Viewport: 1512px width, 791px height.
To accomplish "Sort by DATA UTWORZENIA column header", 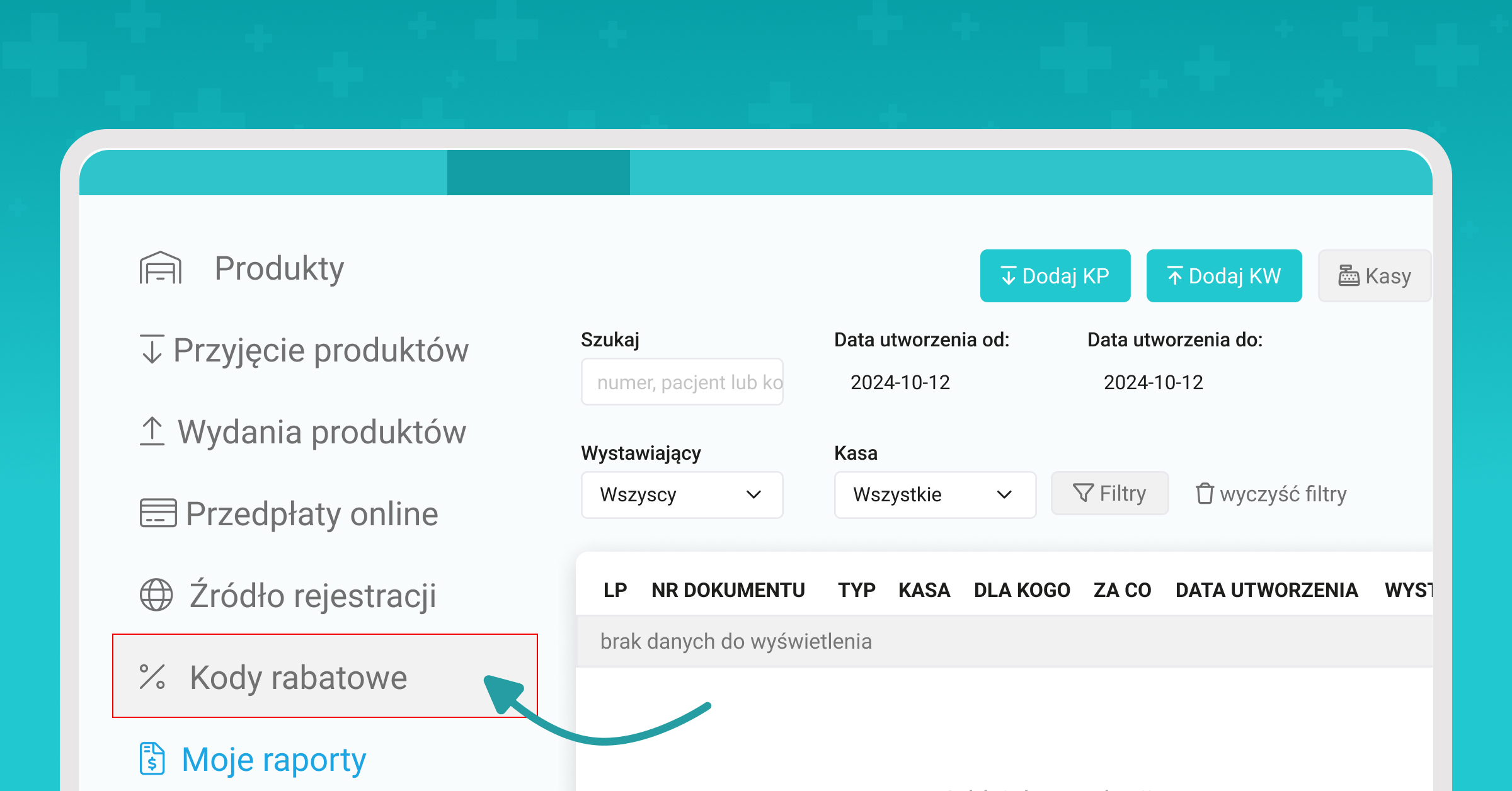I will point(1266,590).
